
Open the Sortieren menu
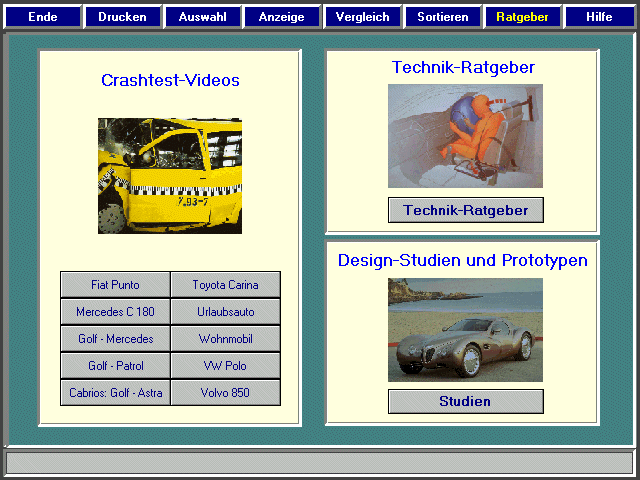point(442,17)
